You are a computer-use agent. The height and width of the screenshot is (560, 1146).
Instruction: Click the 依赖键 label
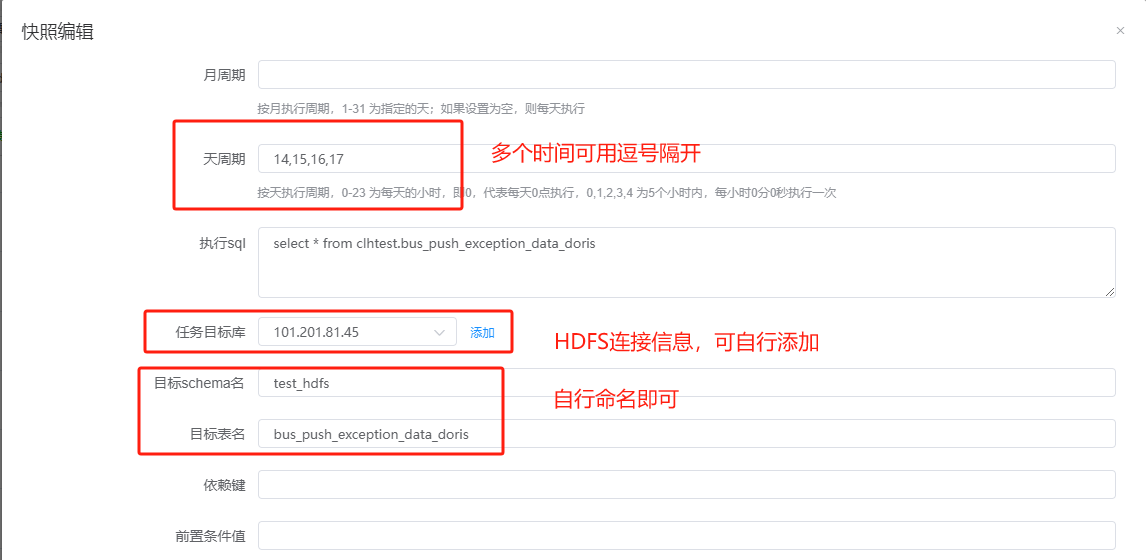(224, 485)
